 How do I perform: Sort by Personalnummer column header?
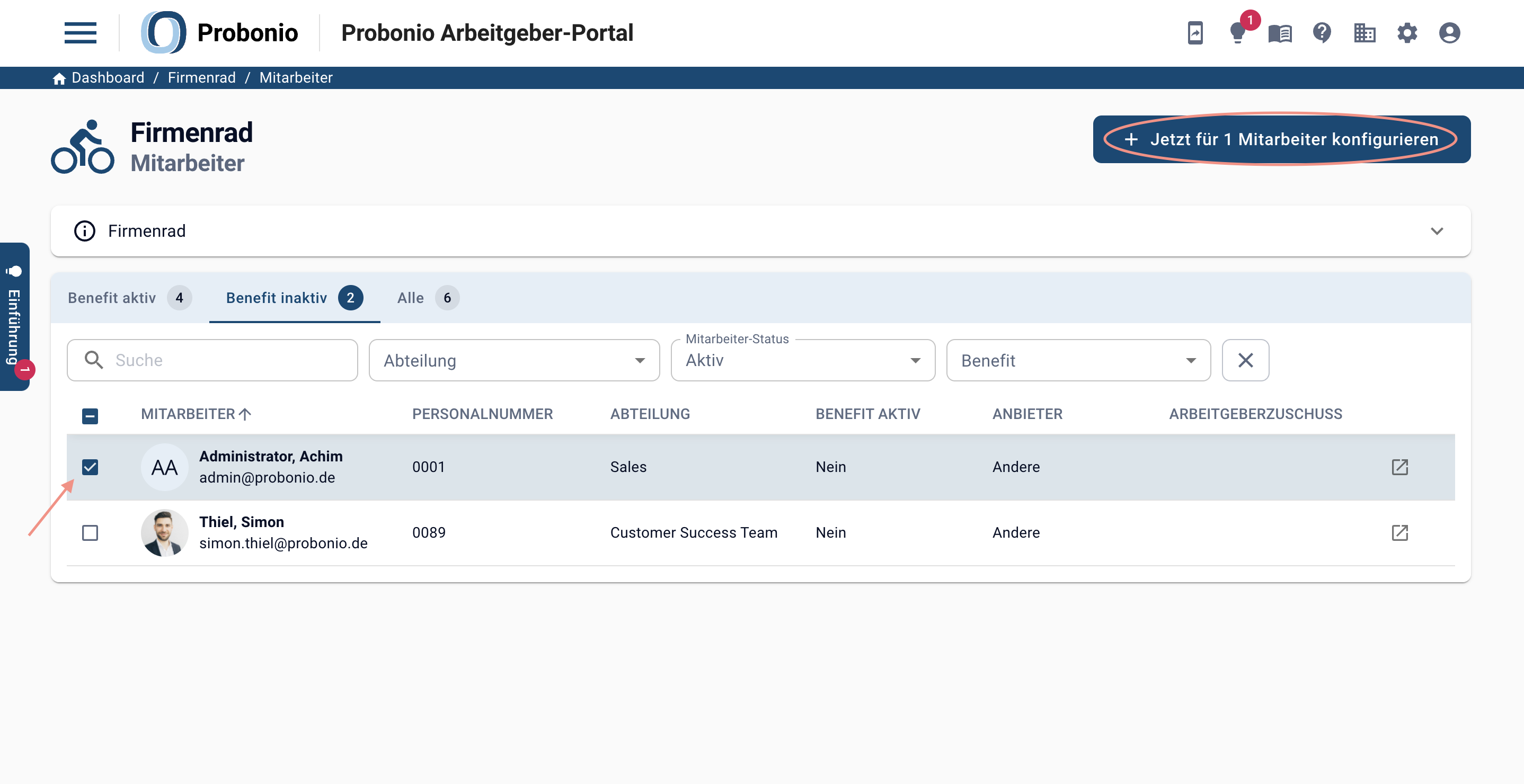tap(482, 414)
